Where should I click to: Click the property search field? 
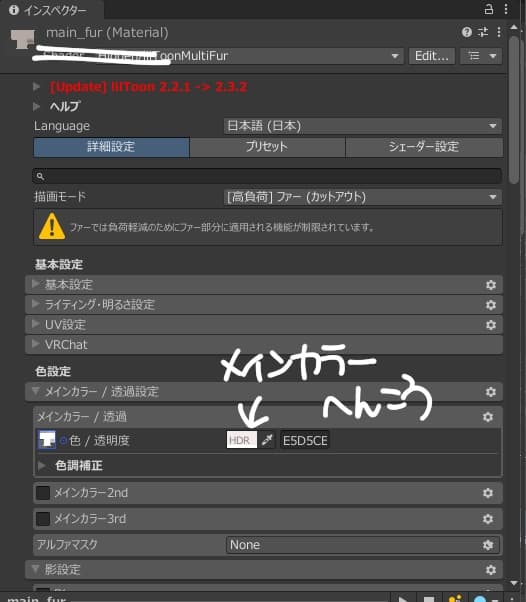coord(267,176)
